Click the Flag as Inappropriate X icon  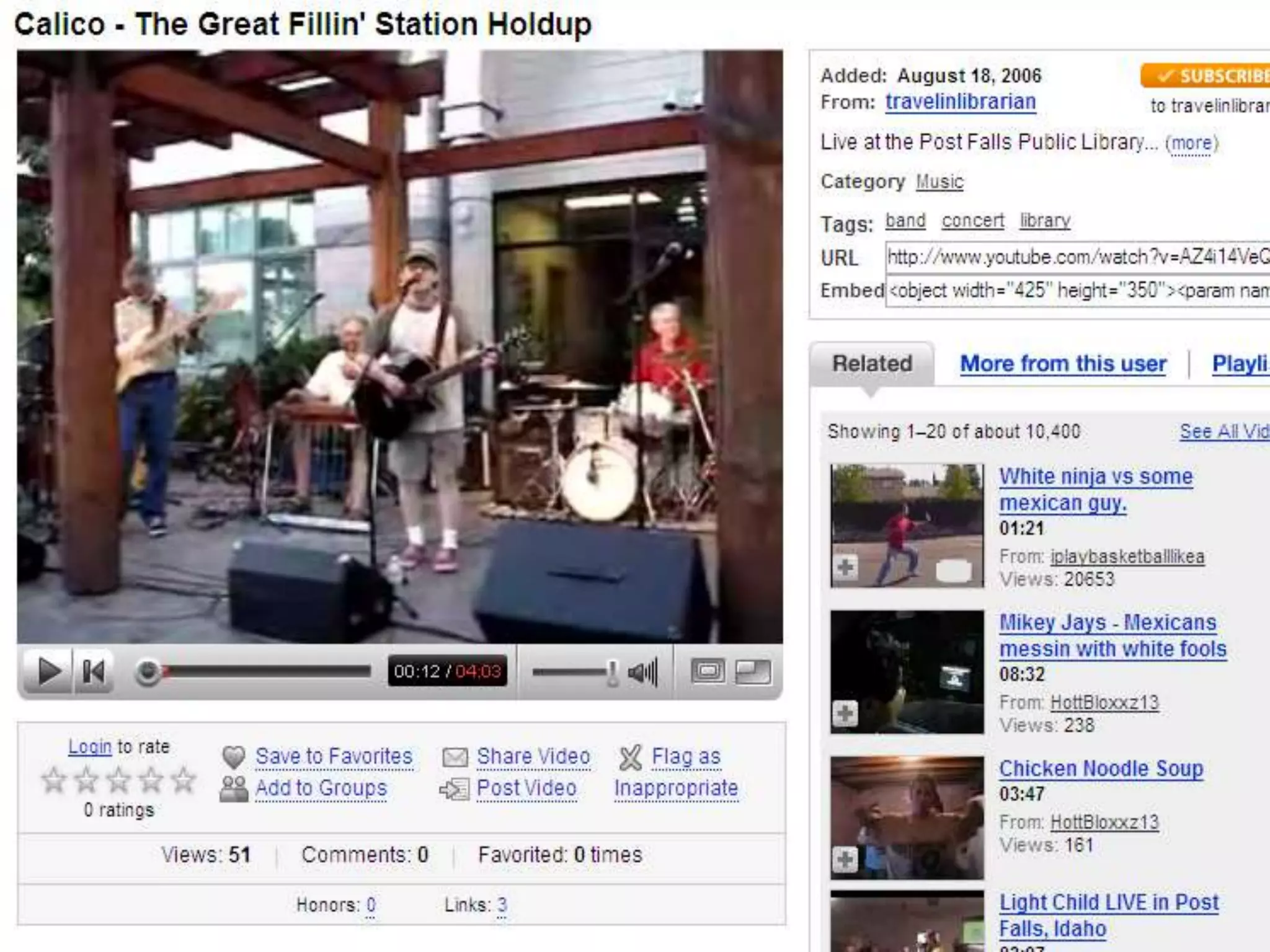pyautogui.click(x=631, y=757)
